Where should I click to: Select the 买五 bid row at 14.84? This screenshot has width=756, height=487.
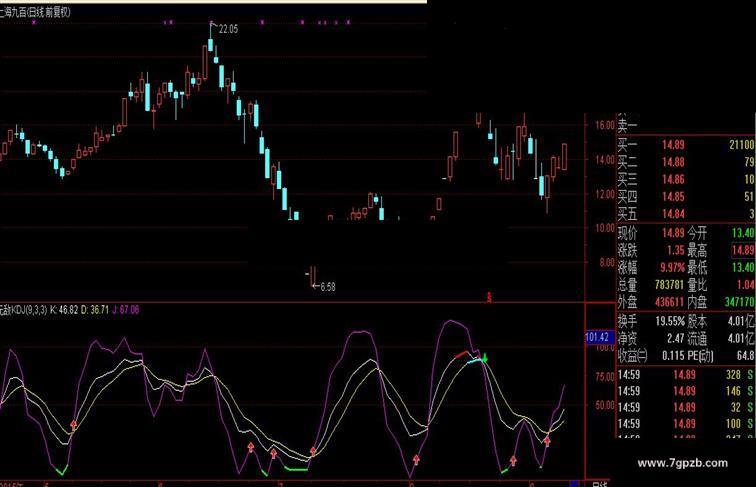click(686, 214)
